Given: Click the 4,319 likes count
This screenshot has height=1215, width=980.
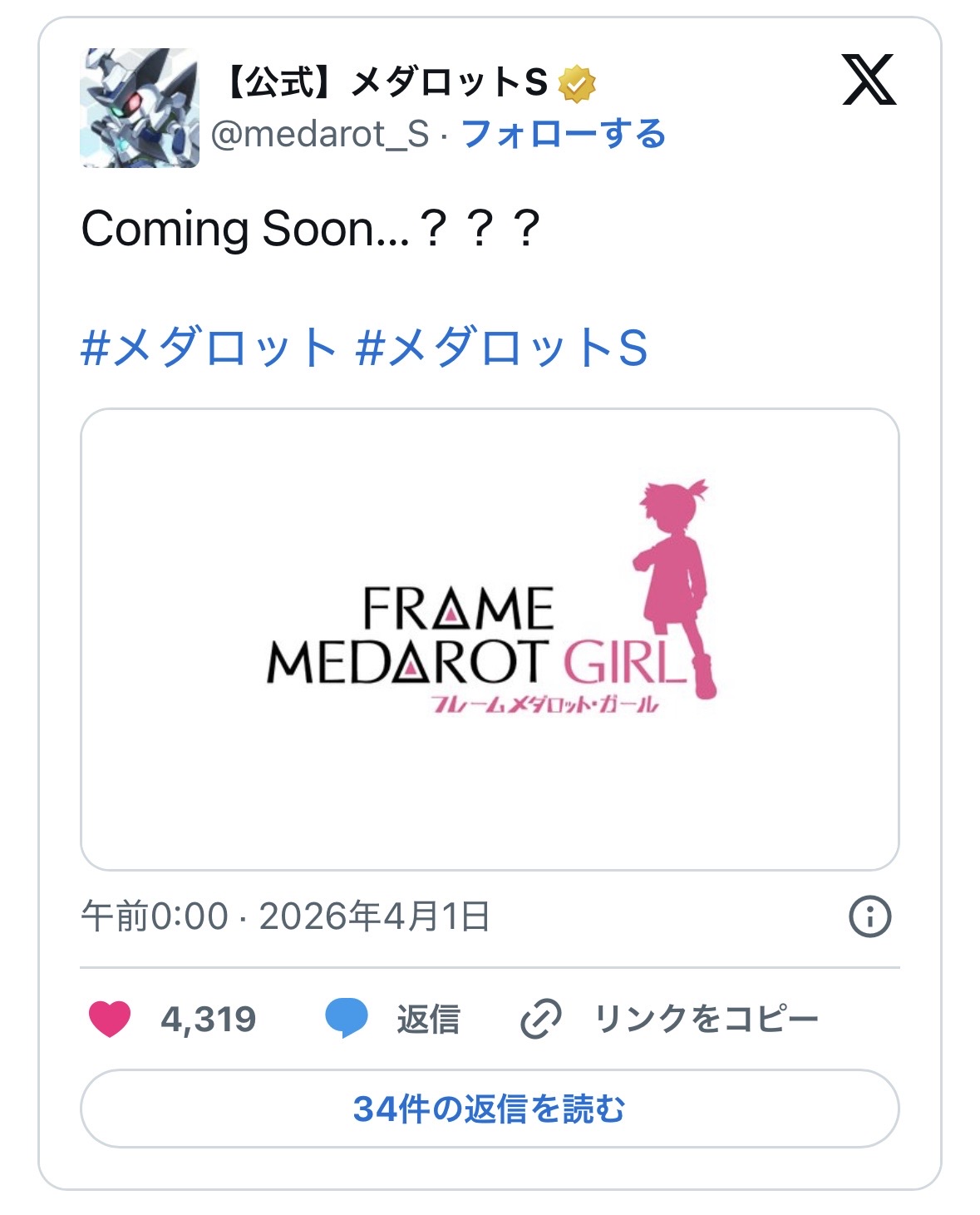Looking at the screenshot, I should pyautogui.click(x=209, y=1019).
